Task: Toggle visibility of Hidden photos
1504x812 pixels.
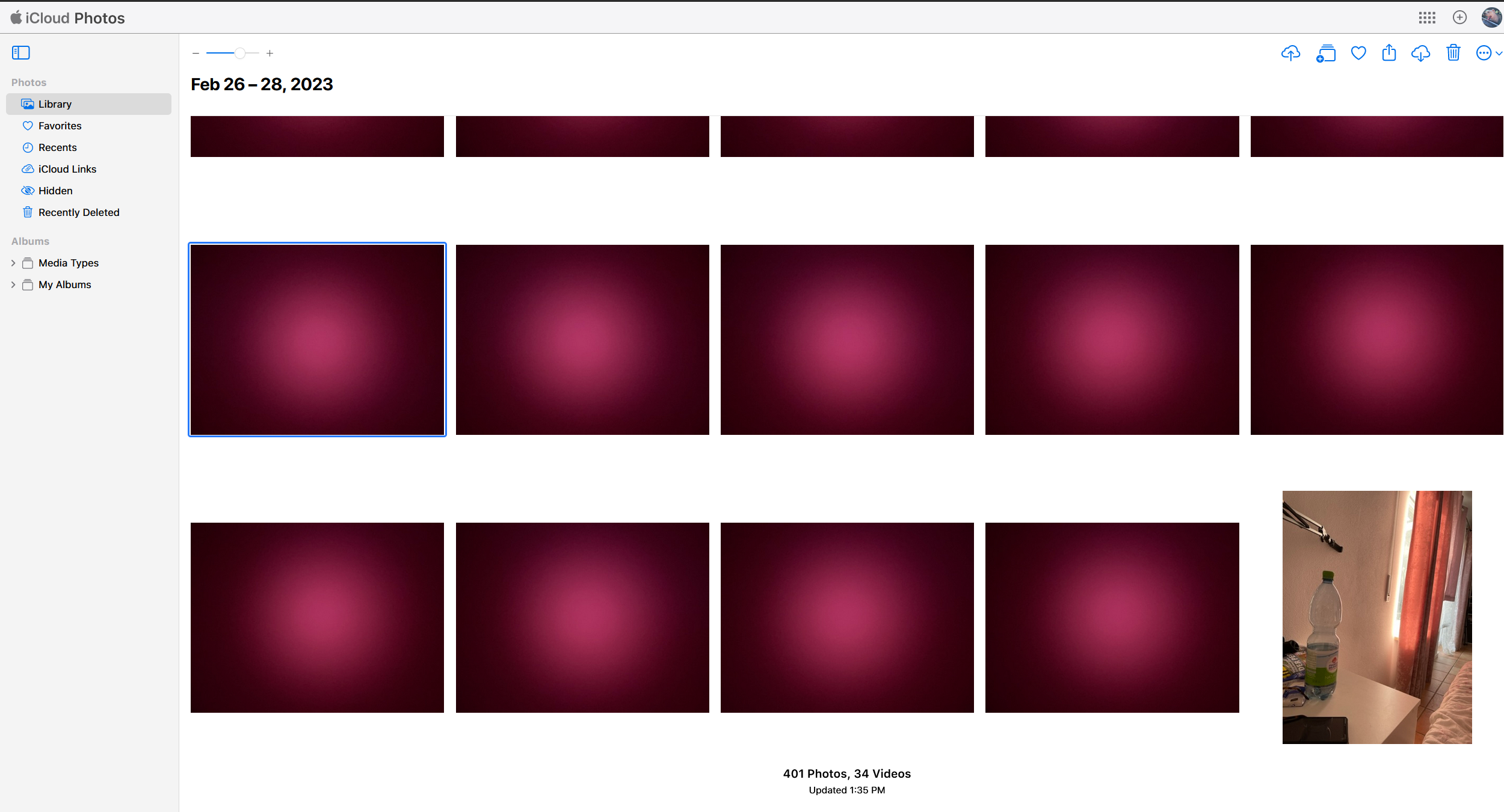Action: [55, 190]
